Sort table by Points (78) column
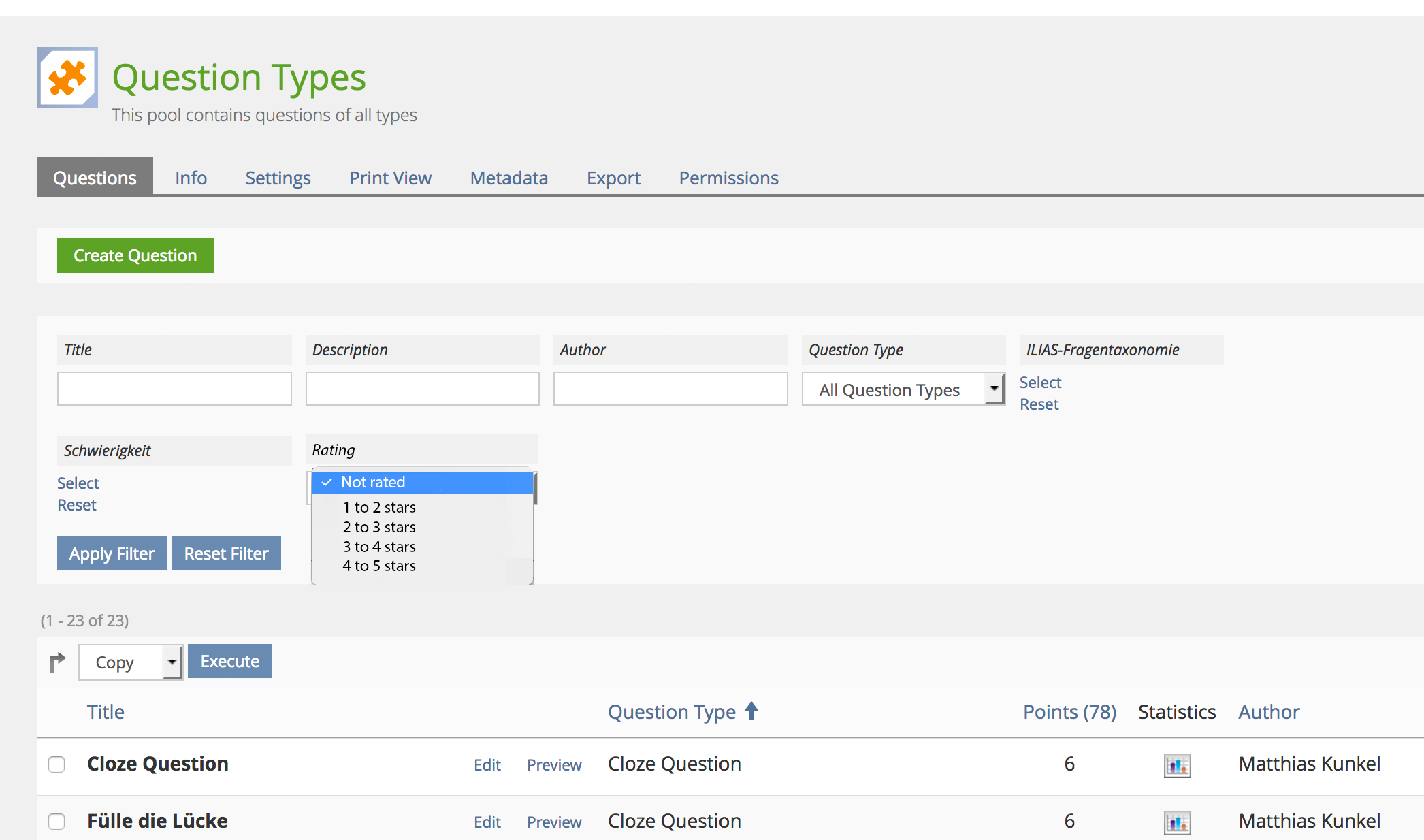This screenshot has width=1424, height=840. coord(1069,712)
